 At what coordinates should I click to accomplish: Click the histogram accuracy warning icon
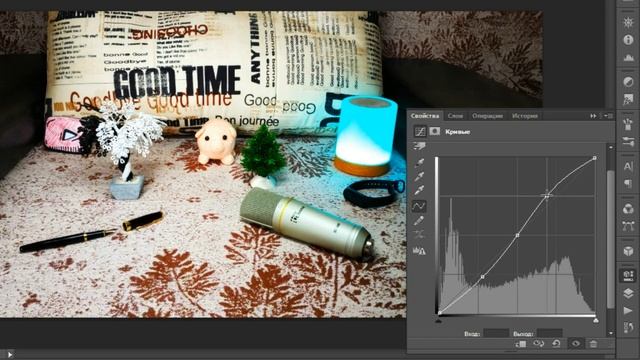coord(419,250)
